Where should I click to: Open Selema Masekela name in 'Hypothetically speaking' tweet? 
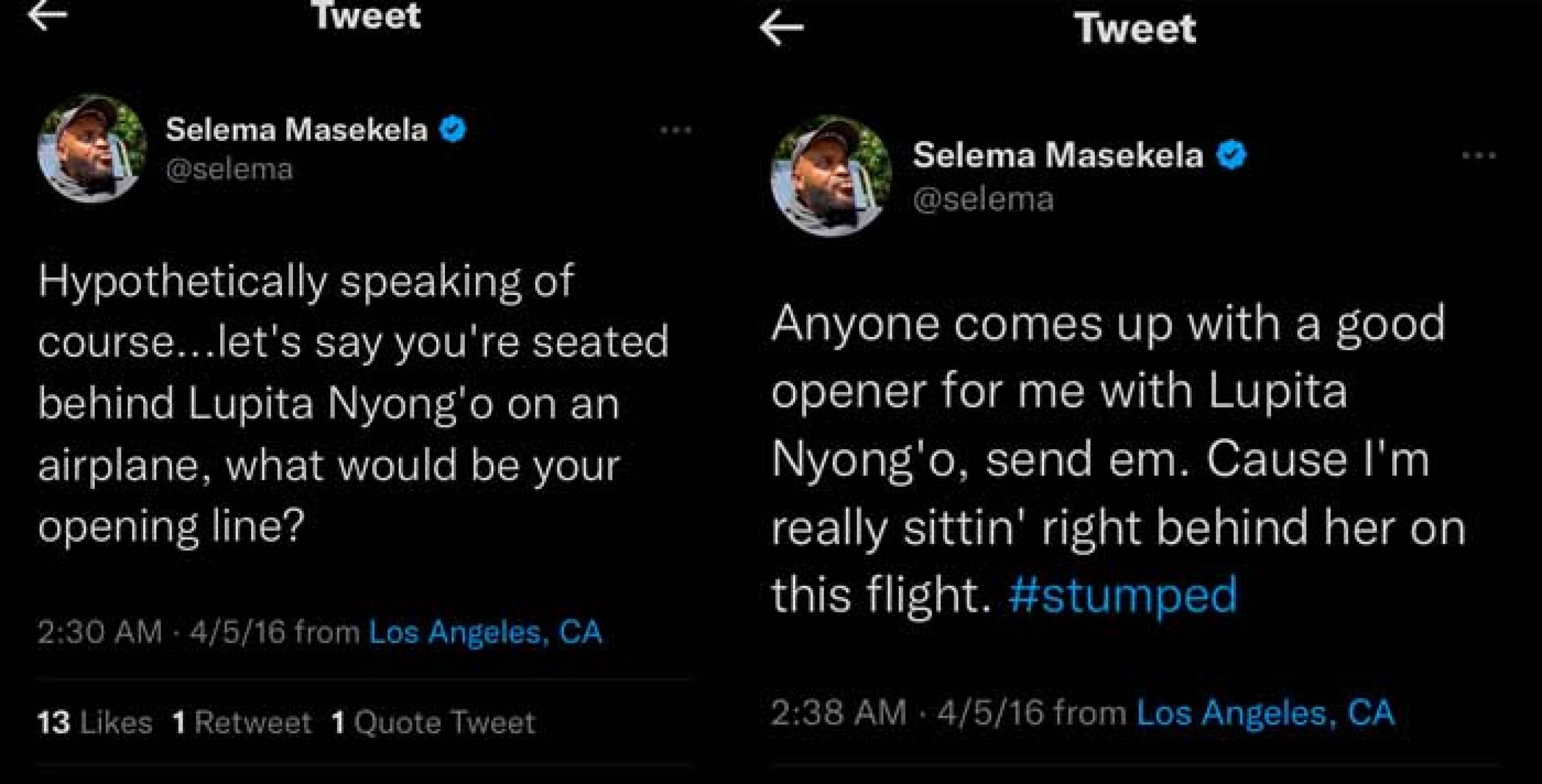(296, 129)
